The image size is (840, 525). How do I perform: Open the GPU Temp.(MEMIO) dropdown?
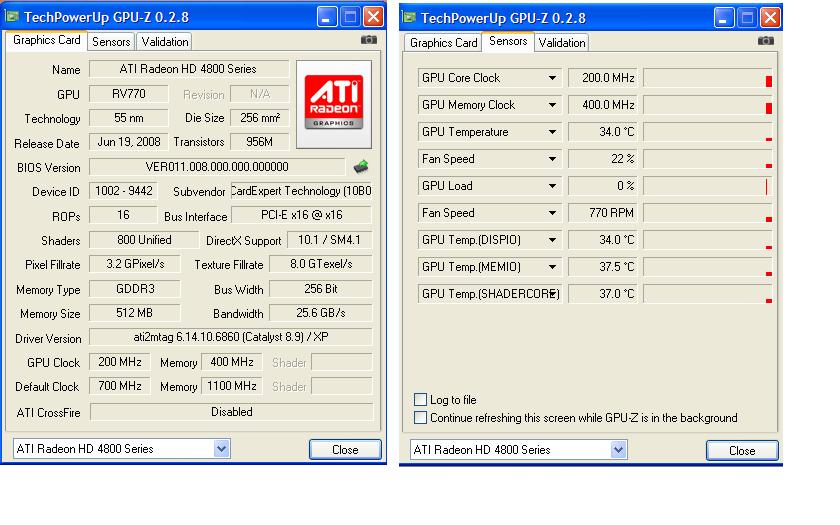[x=552, y=267]
